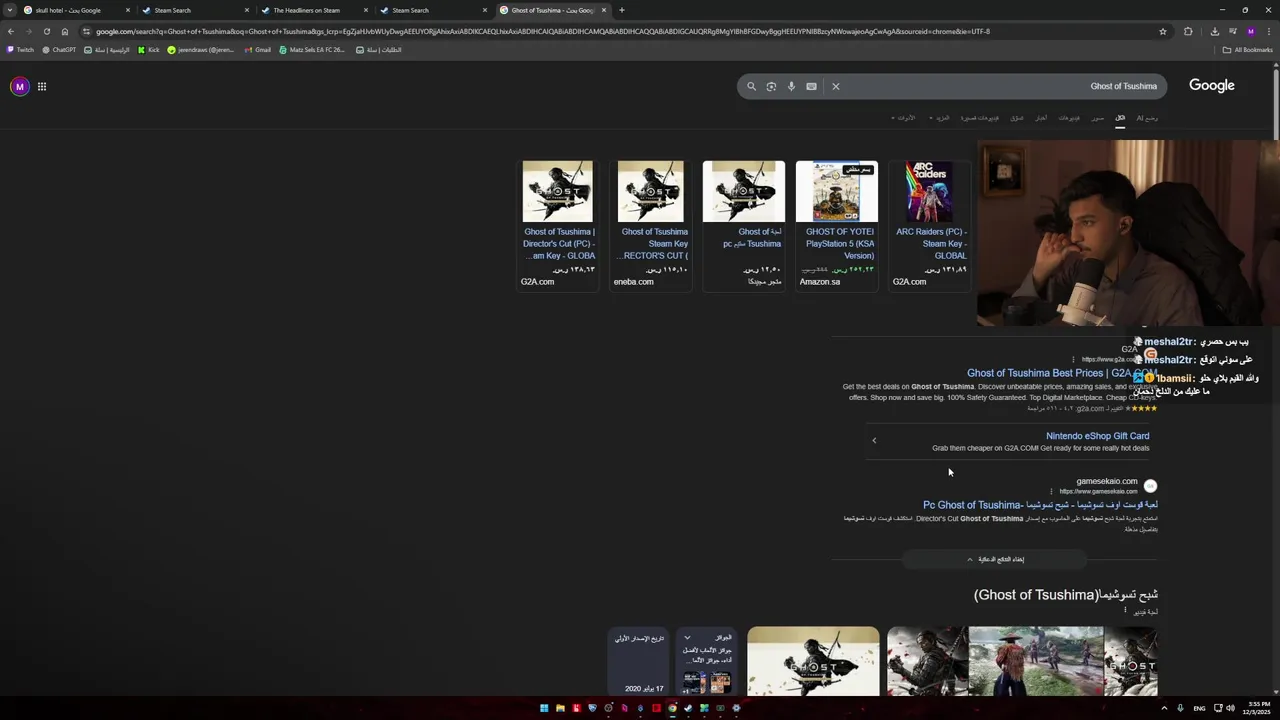
Task: Click the magnifier search icon in Google search box
Action: click(x=752, y=86)
